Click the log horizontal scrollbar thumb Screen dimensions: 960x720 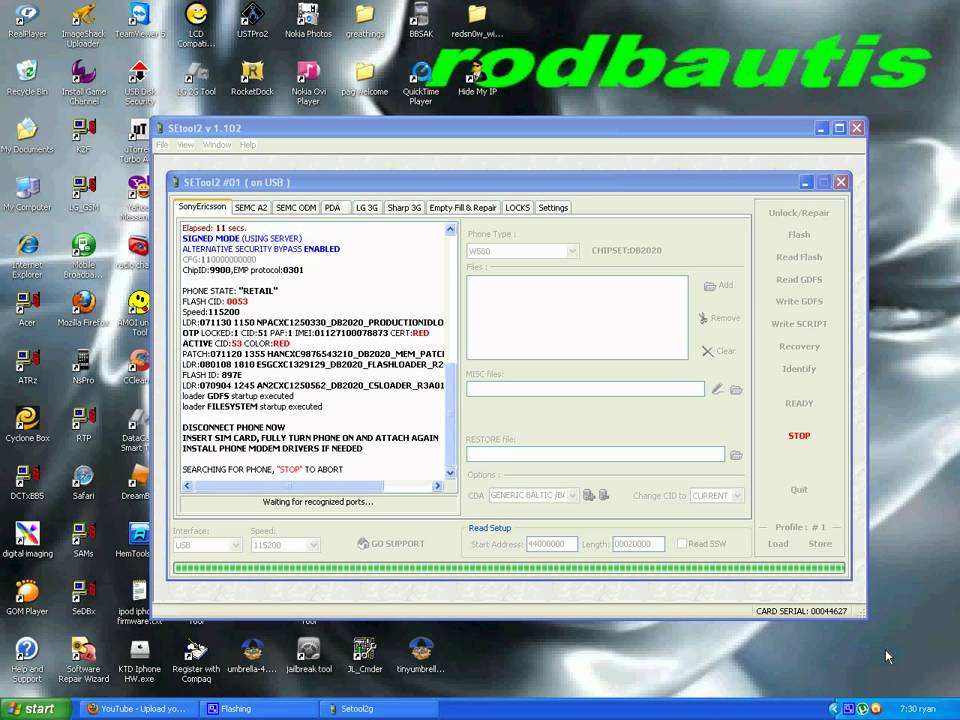pyautogui.click(x=289, y=486)
